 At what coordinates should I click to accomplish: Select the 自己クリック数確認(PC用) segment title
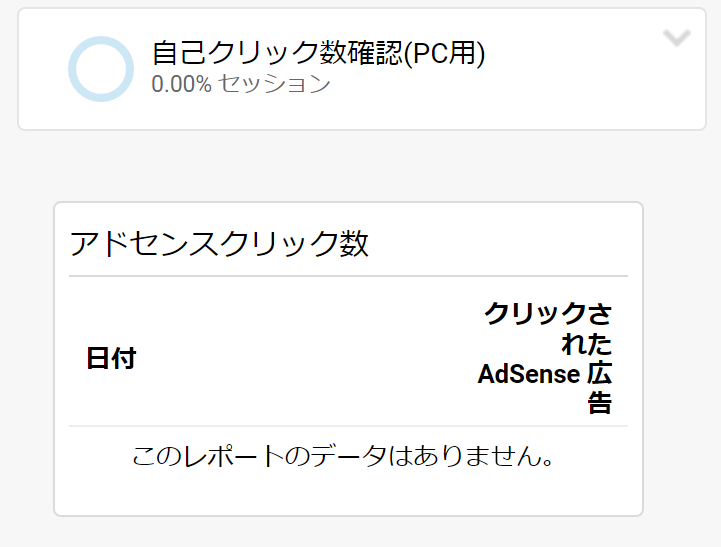pos(318,53)
